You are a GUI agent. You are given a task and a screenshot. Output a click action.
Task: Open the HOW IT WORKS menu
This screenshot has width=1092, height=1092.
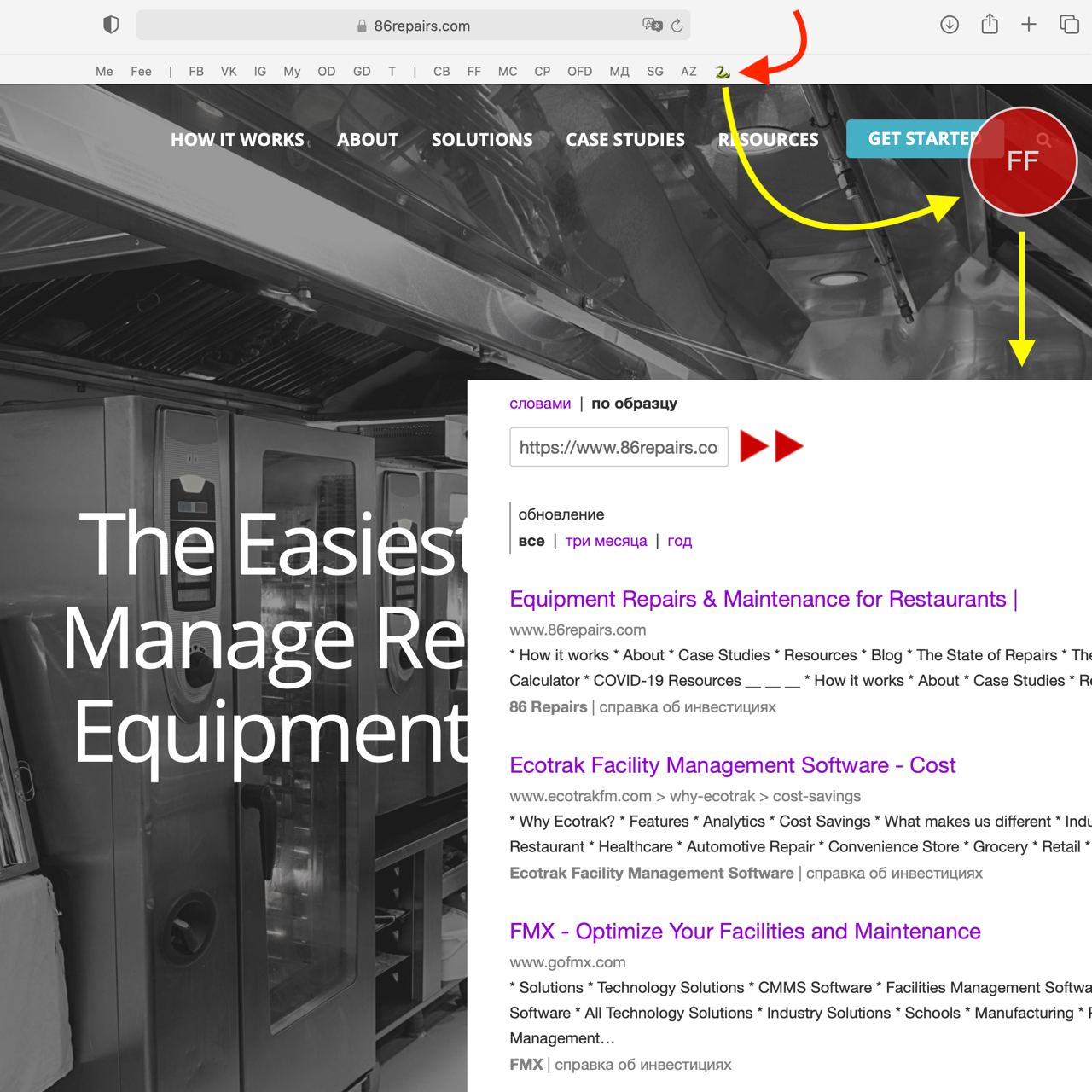(237, 140)
